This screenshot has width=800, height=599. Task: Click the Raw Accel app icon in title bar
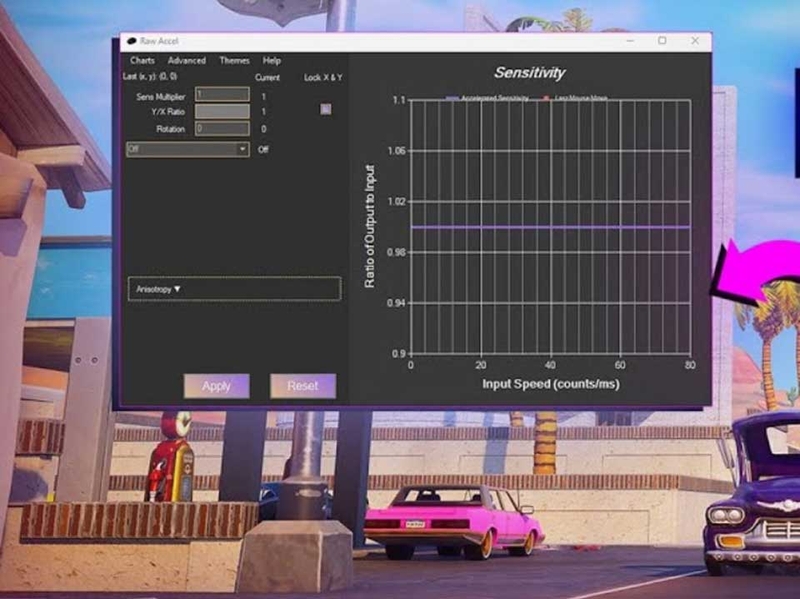pos(132,41)
